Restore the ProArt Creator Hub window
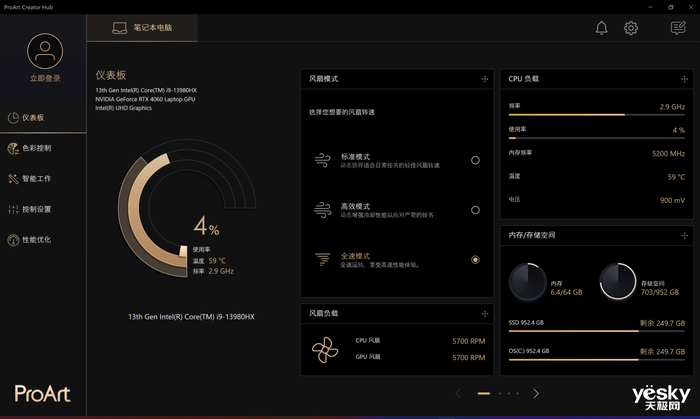 pyautogui.click(x=671, y=7)
